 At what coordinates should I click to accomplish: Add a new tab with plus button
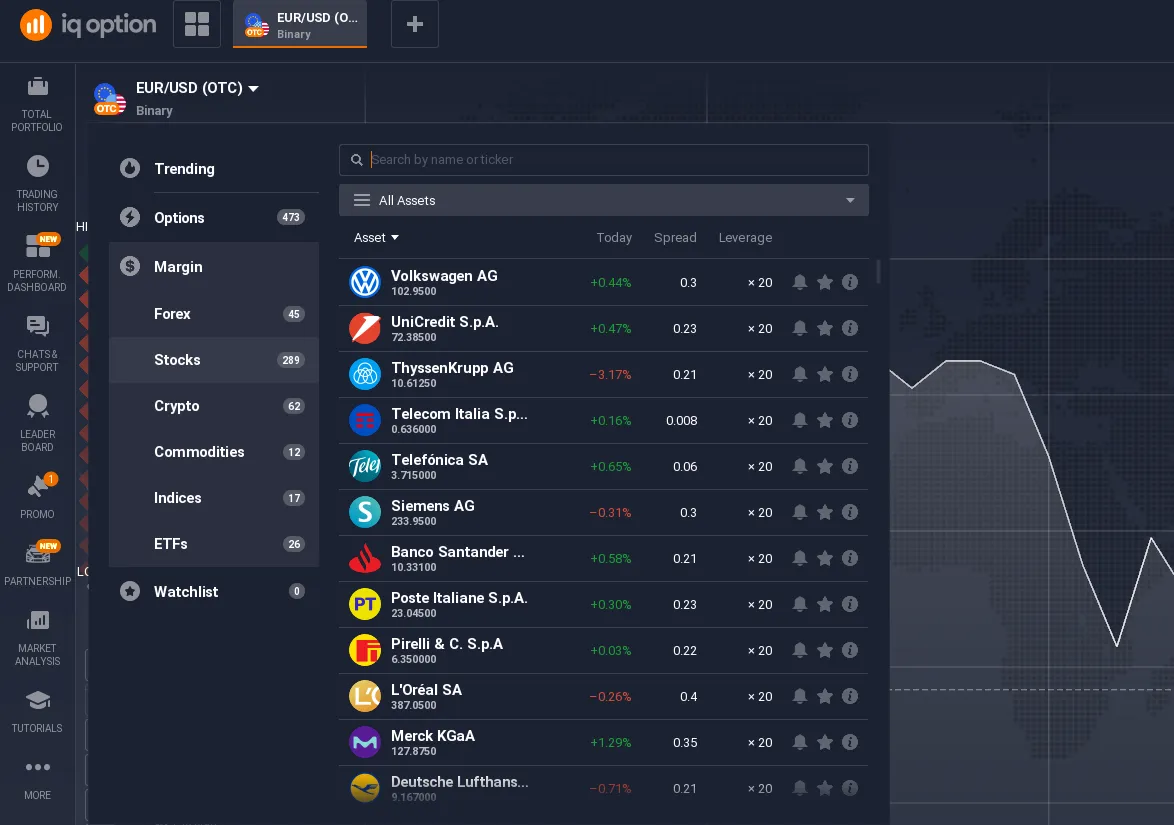coord(415,24)
